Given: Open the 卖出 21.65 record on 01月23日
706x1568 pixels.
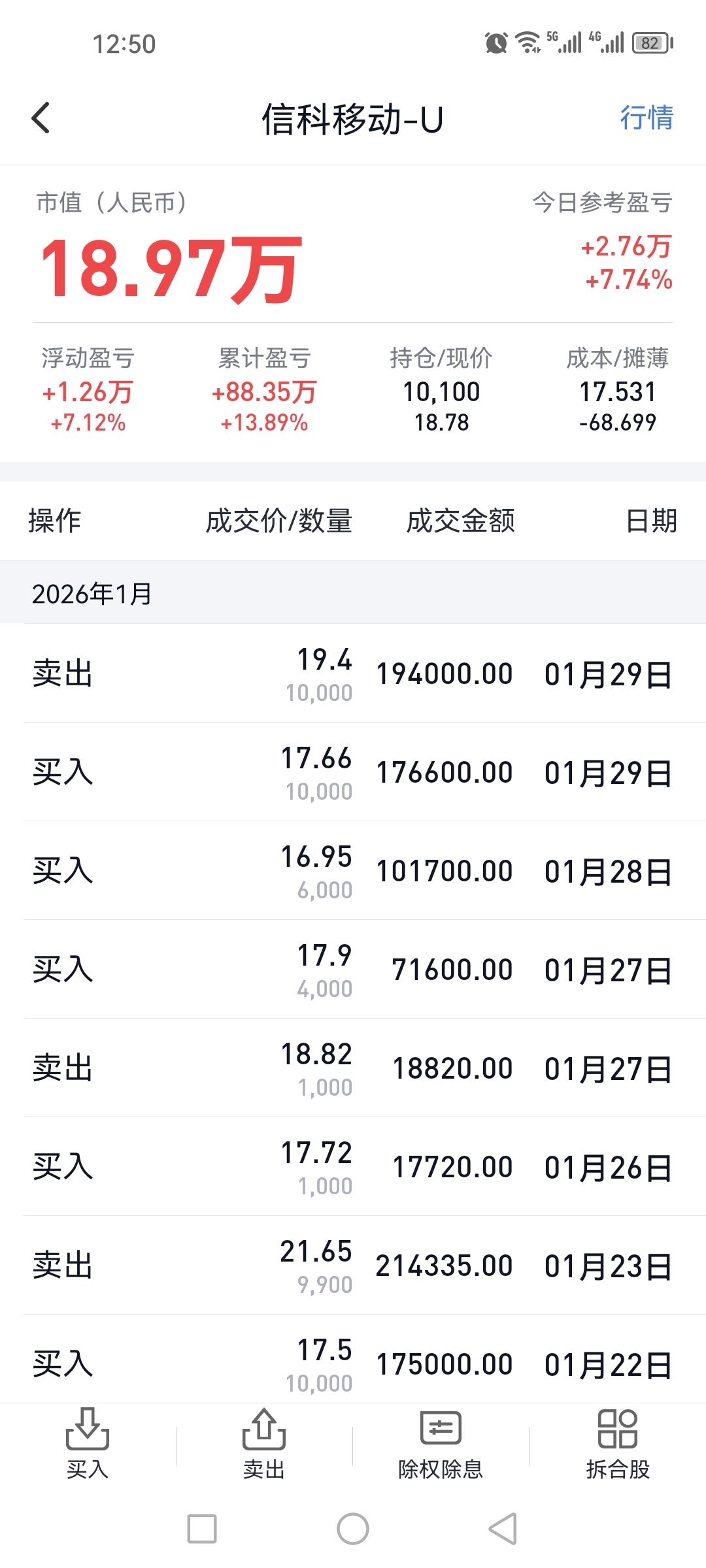Looking at the screenshot, I should (353, 1266).
